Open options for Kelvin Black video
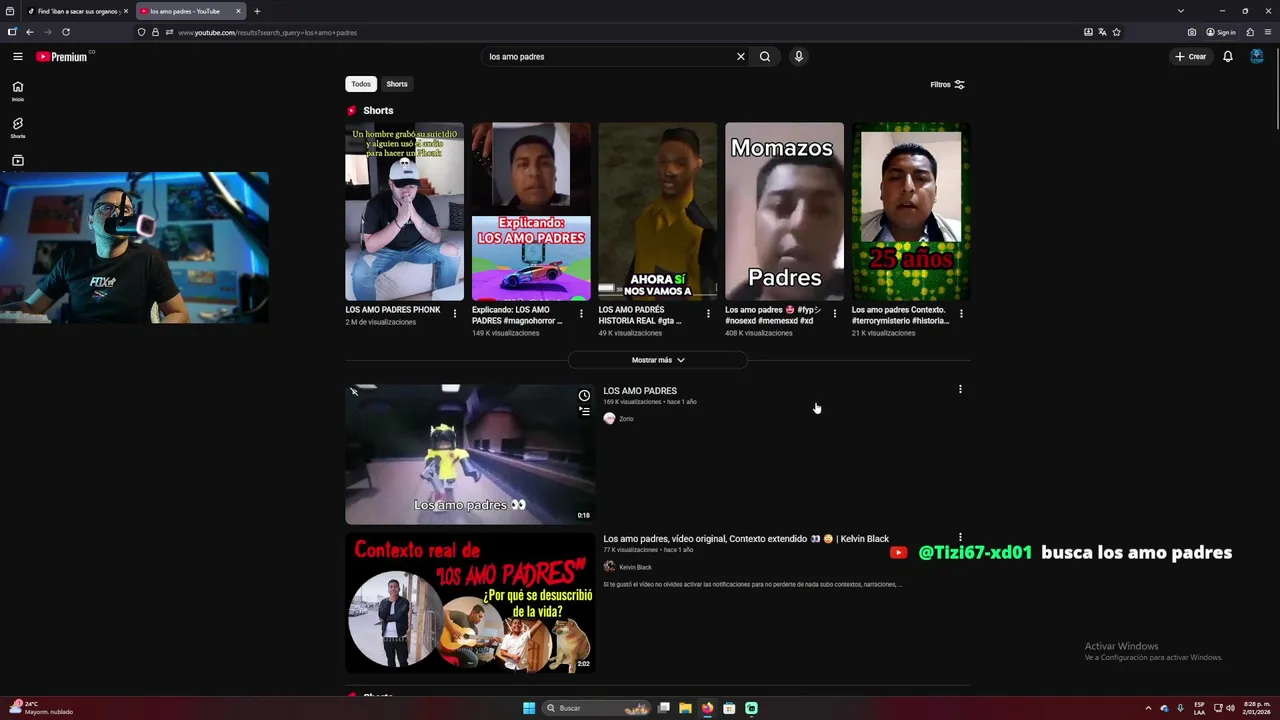The width and height of the screenshot is (1280, 720). click(x=960, y=537)
